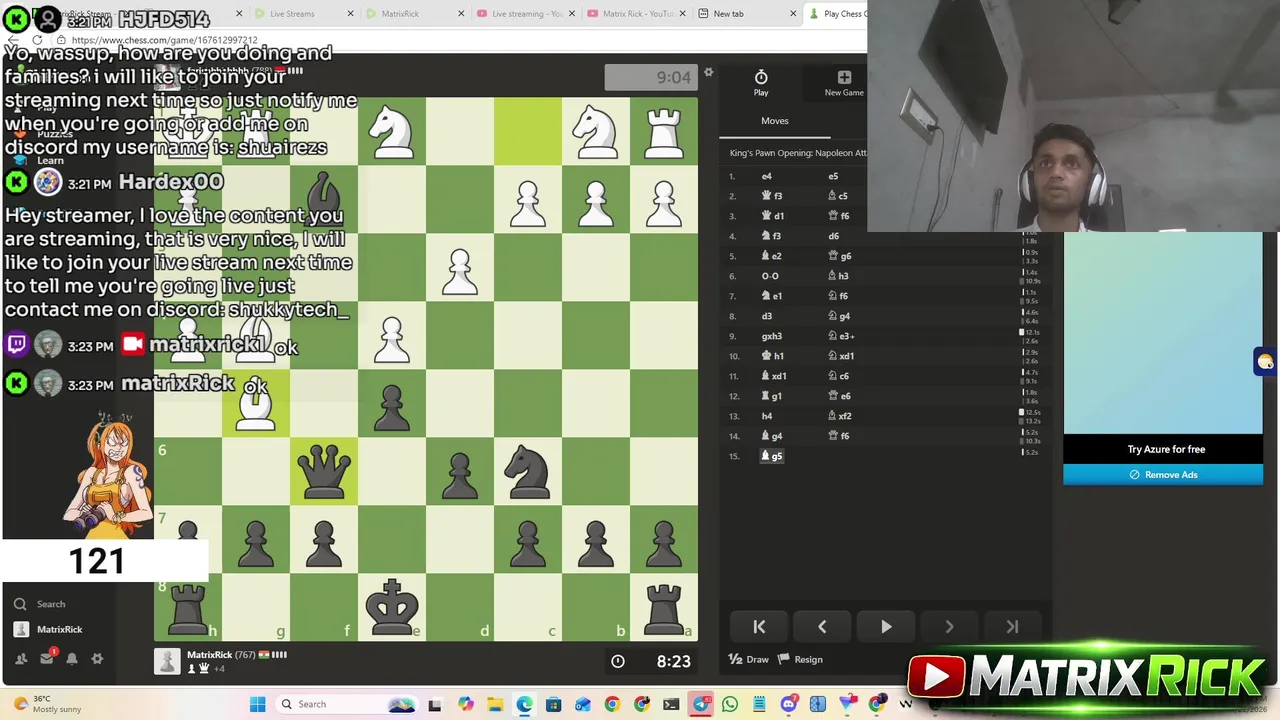Screen dimensions: 1280x720
Task: Open Telegram from taskbar
Action: click(700, 704)
